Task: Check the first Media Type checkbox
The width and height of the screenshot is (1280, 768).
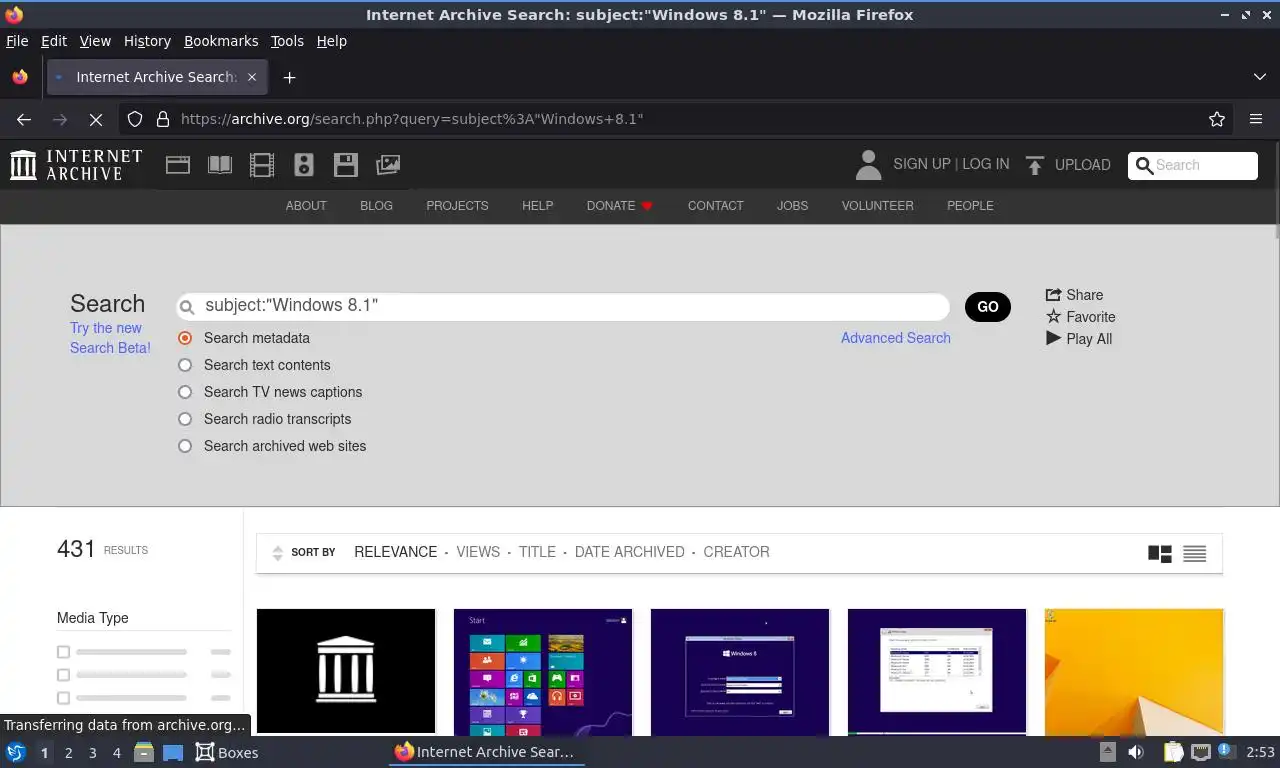Action: 64,652
